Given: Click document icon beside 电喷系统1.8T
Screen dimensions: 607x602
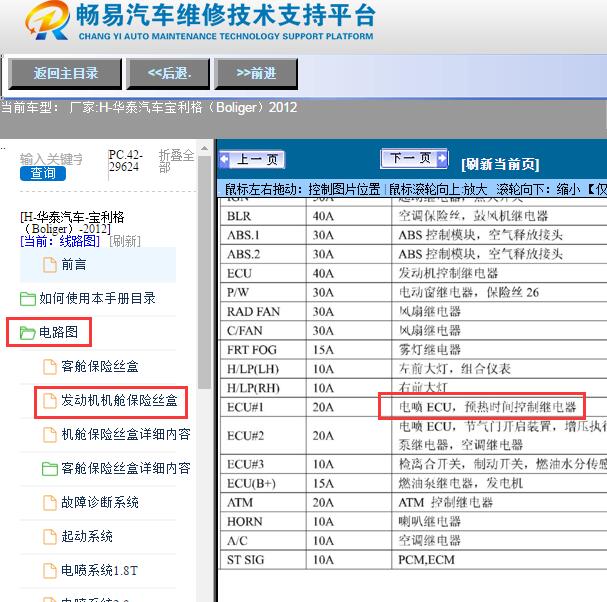Looking at the screenshot, I should tap(50, 571).
